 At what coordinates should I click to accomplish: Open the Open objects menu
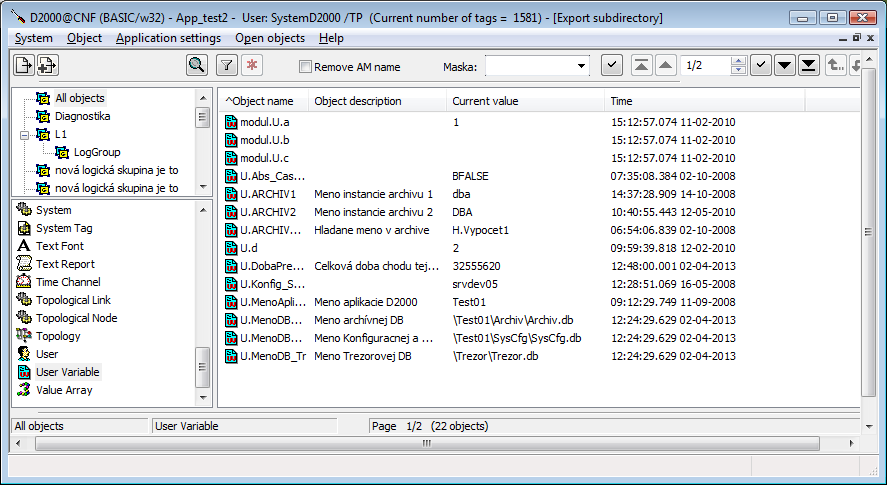pyautogui.click(x=270, y=38)
